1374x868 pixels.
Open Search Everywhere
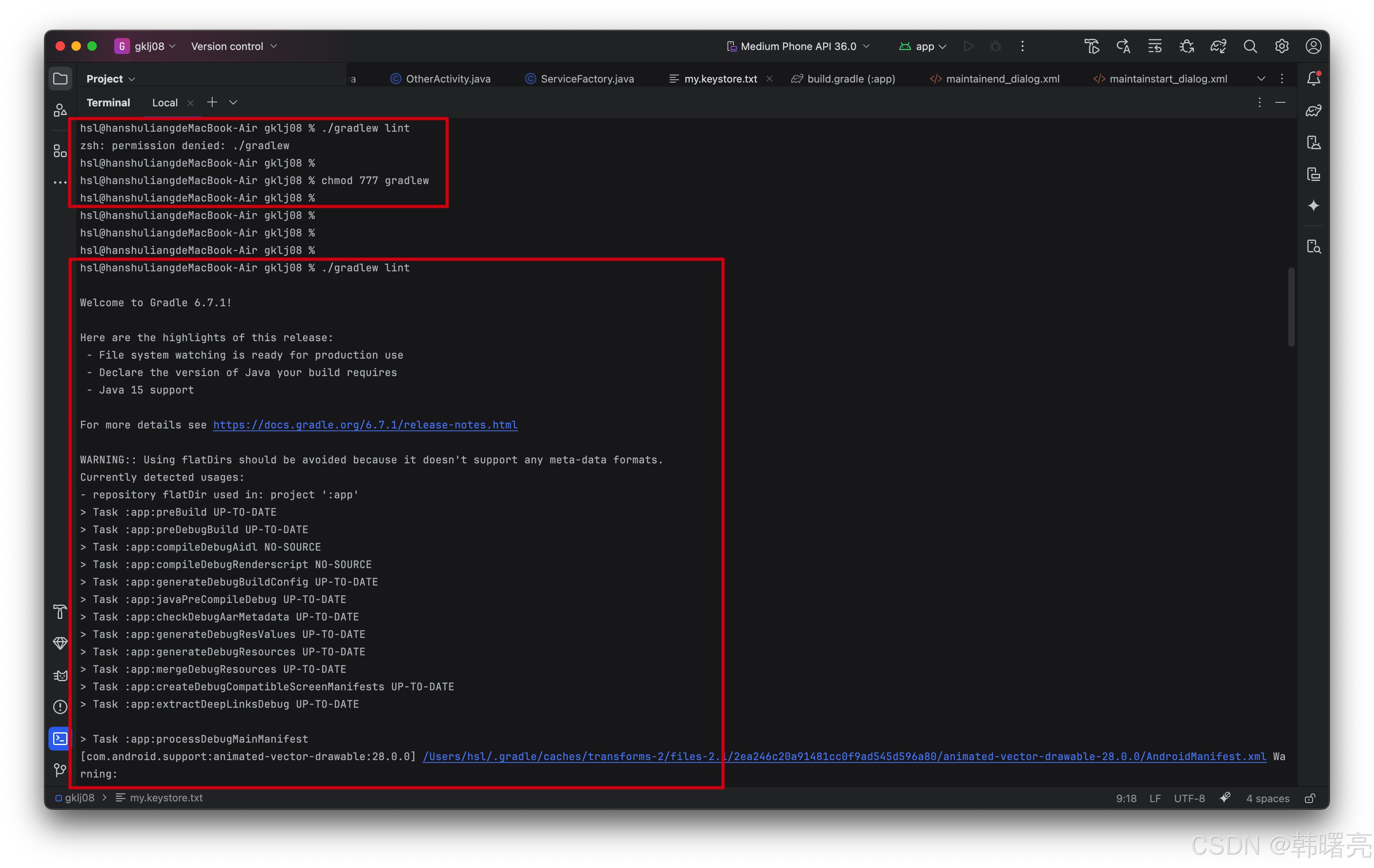1250,46
